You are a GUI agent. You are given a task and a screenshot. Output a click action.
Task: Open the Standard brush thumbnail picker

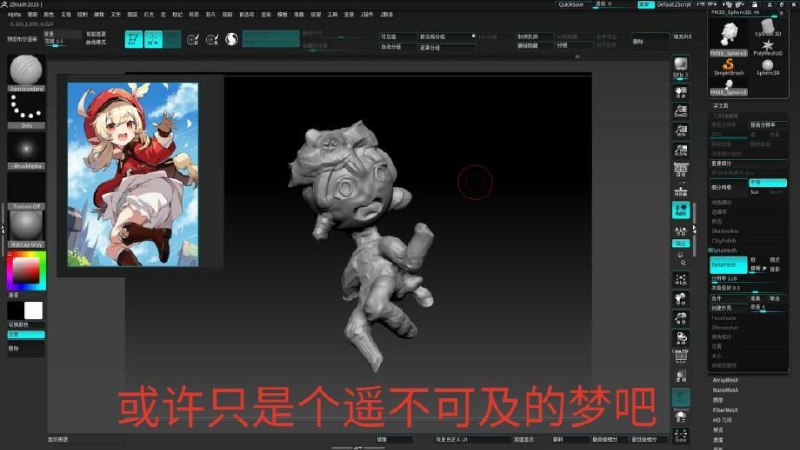[x=26, y=73]
